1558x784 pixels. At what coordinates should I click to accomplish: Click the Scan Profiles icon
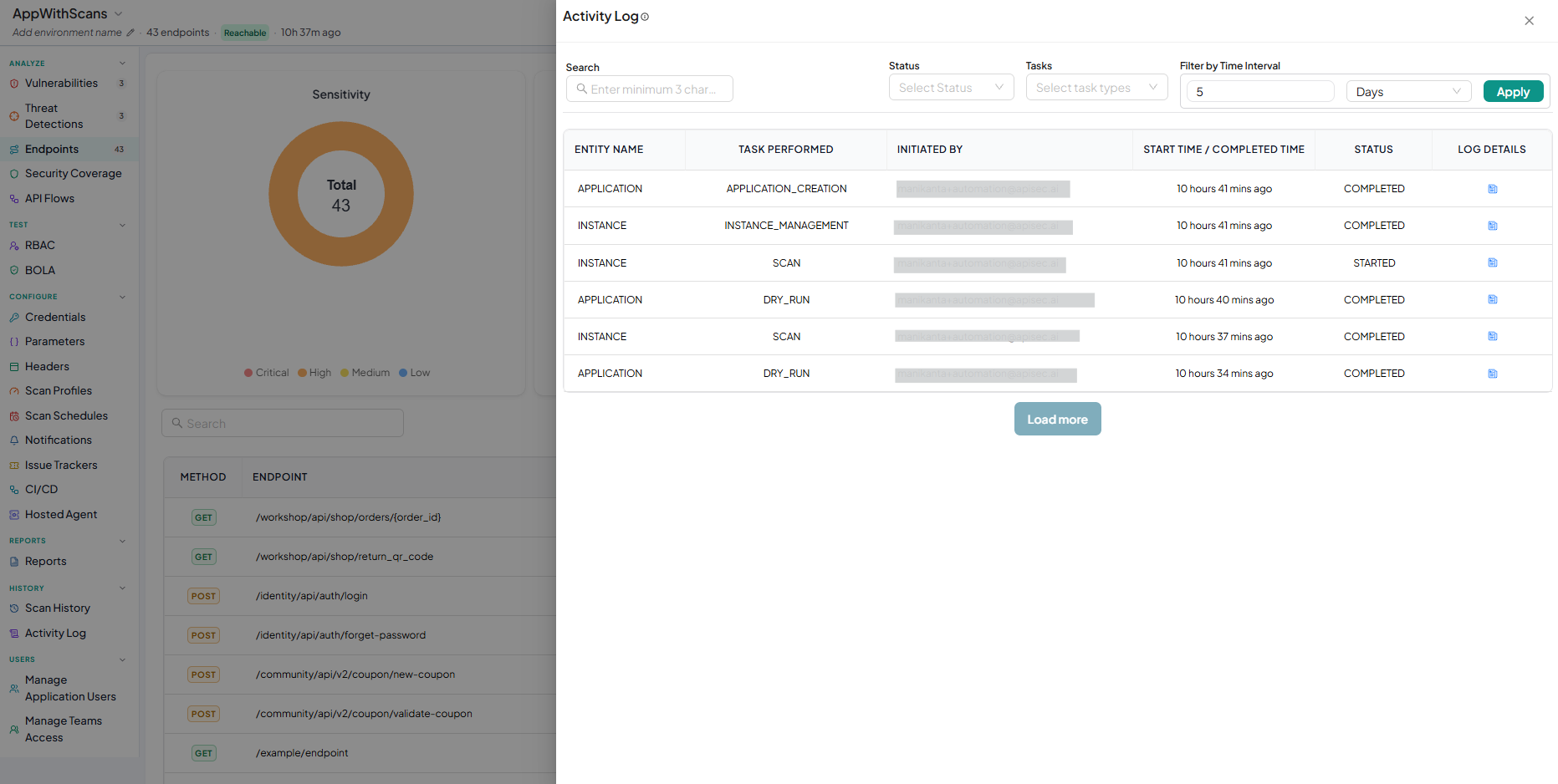(14, 391)
